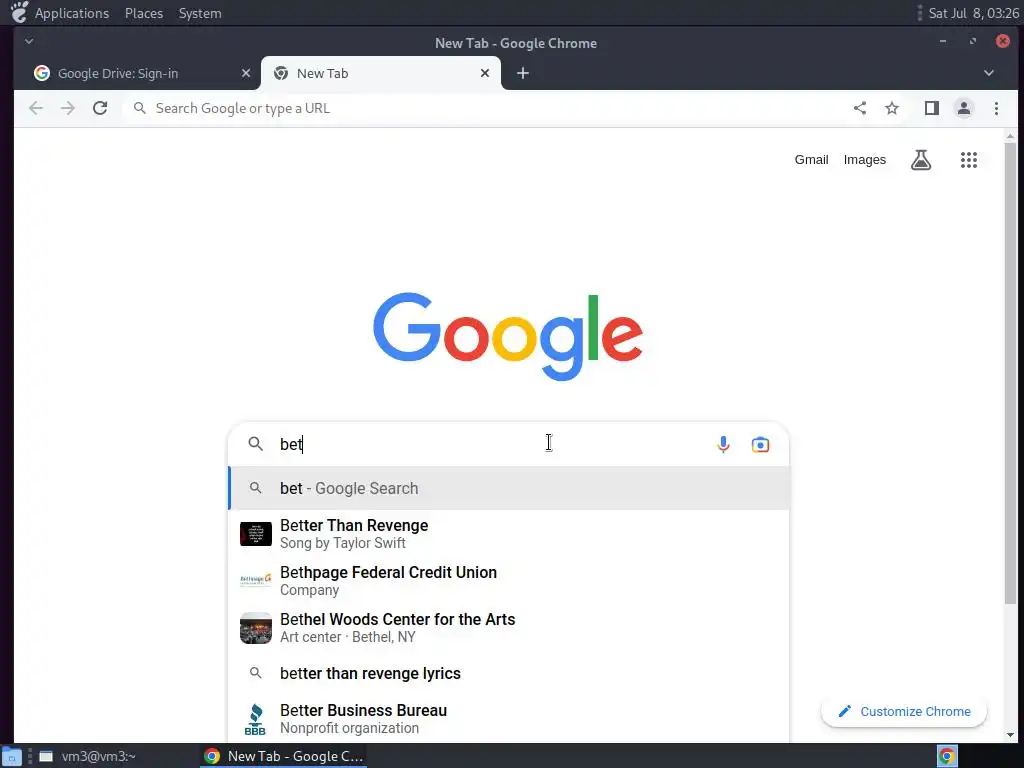The height and width of the screenshot is (768, 1024).
Task: Expand the tab search dropdown arrow
Action: (x=989, y=73)
